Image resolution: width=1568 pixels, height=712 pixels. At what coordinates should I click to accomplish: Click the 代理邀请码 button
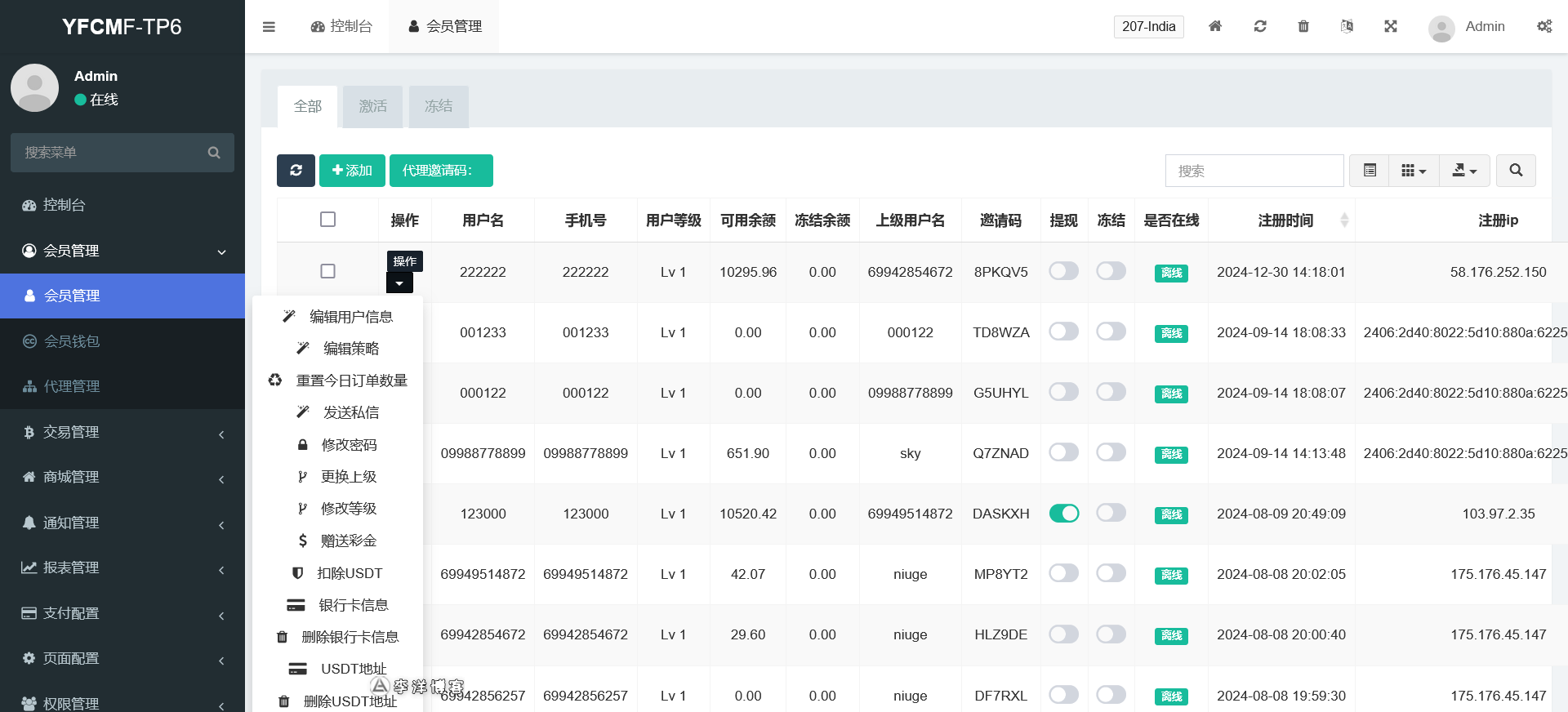[x=441, y=171]
